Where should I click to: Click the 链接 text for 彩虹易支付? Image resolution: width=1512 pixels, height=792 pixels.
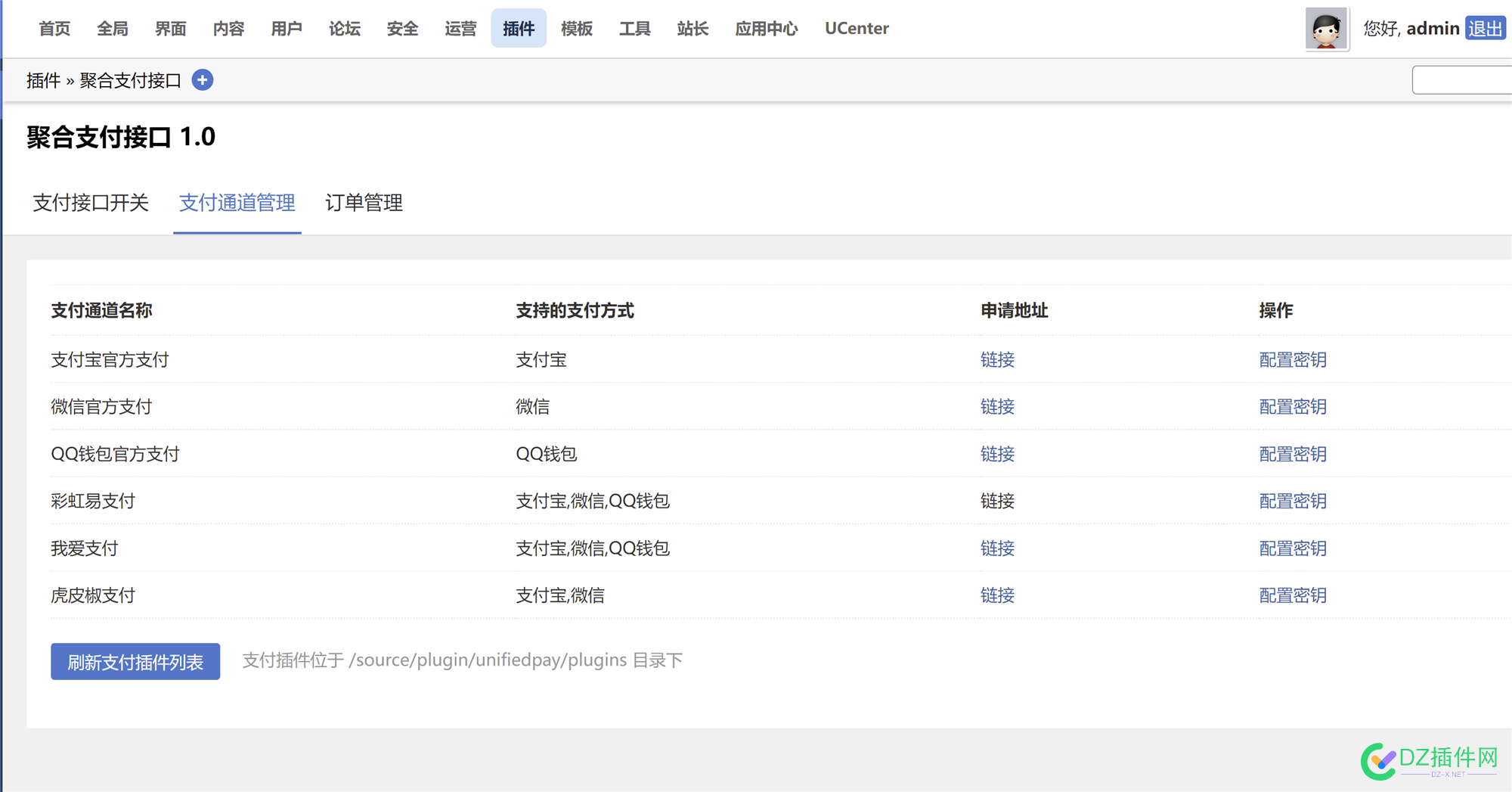click(x=997, y=502)
